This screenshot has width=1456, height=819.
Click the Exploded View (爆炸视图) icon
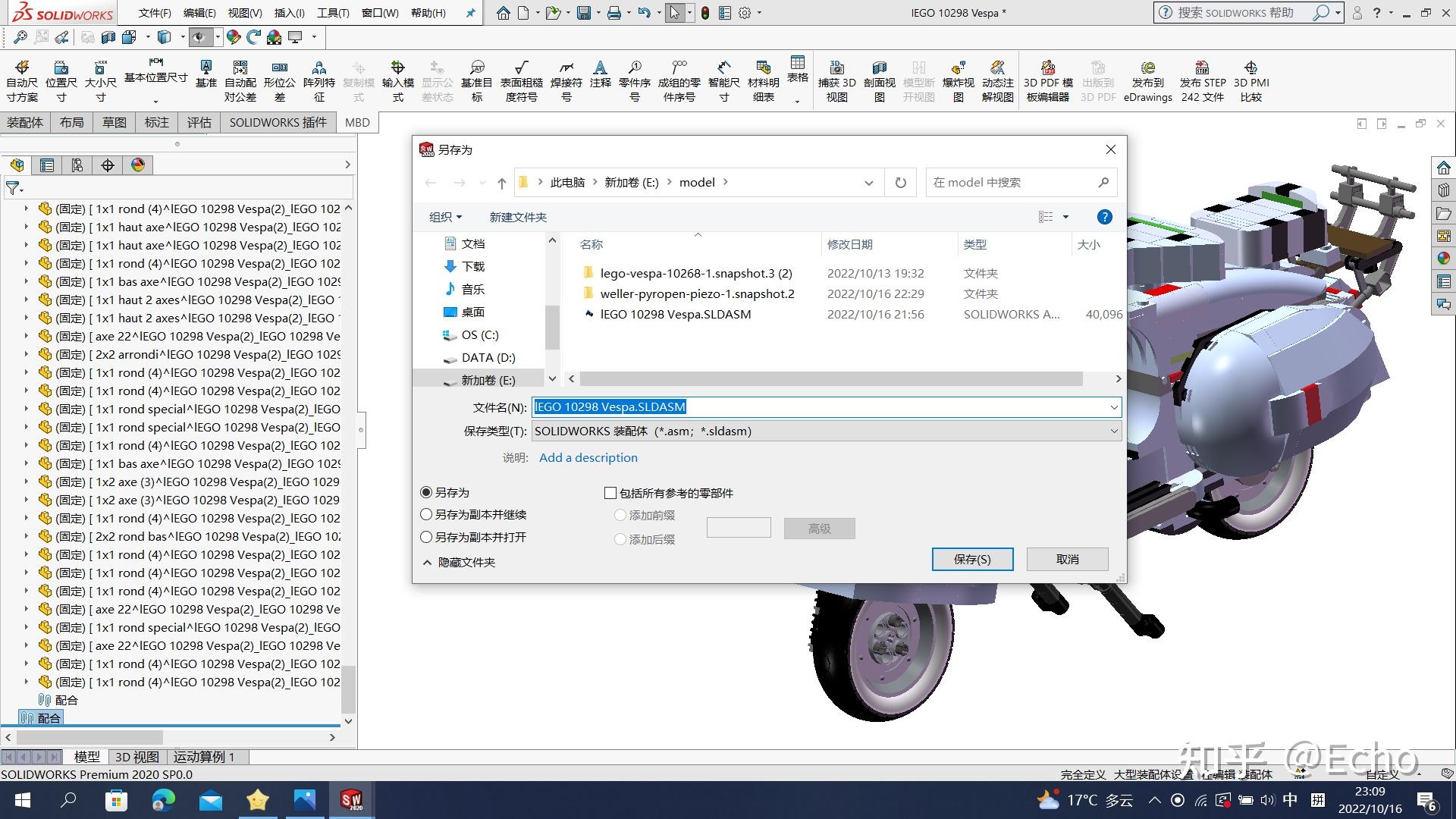pos(959,81)
